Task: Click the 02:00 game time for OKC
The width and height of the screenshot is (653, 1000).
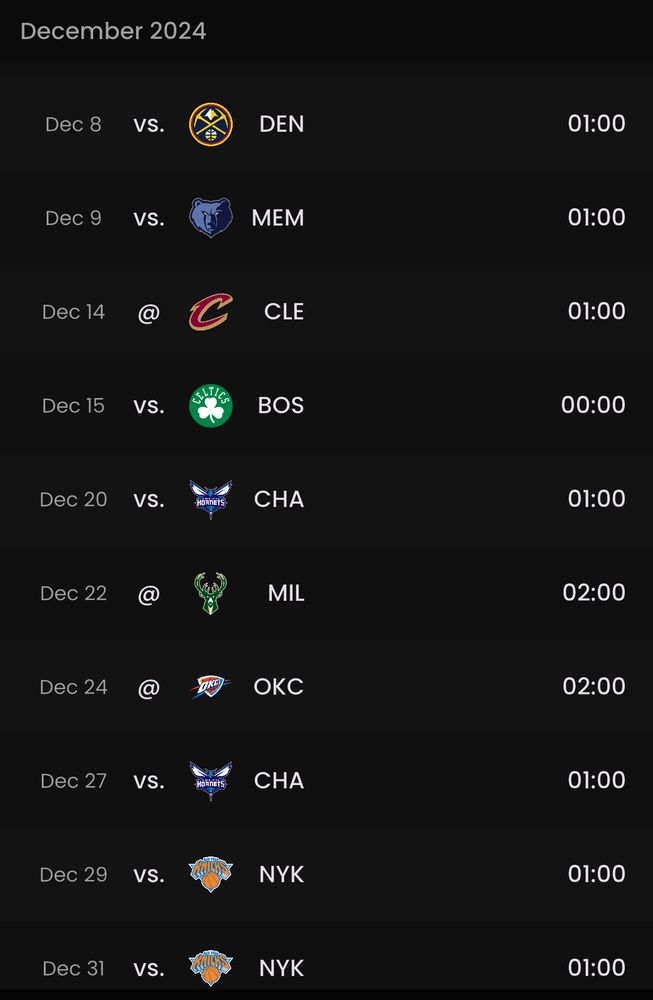Action: pos(594,686)
